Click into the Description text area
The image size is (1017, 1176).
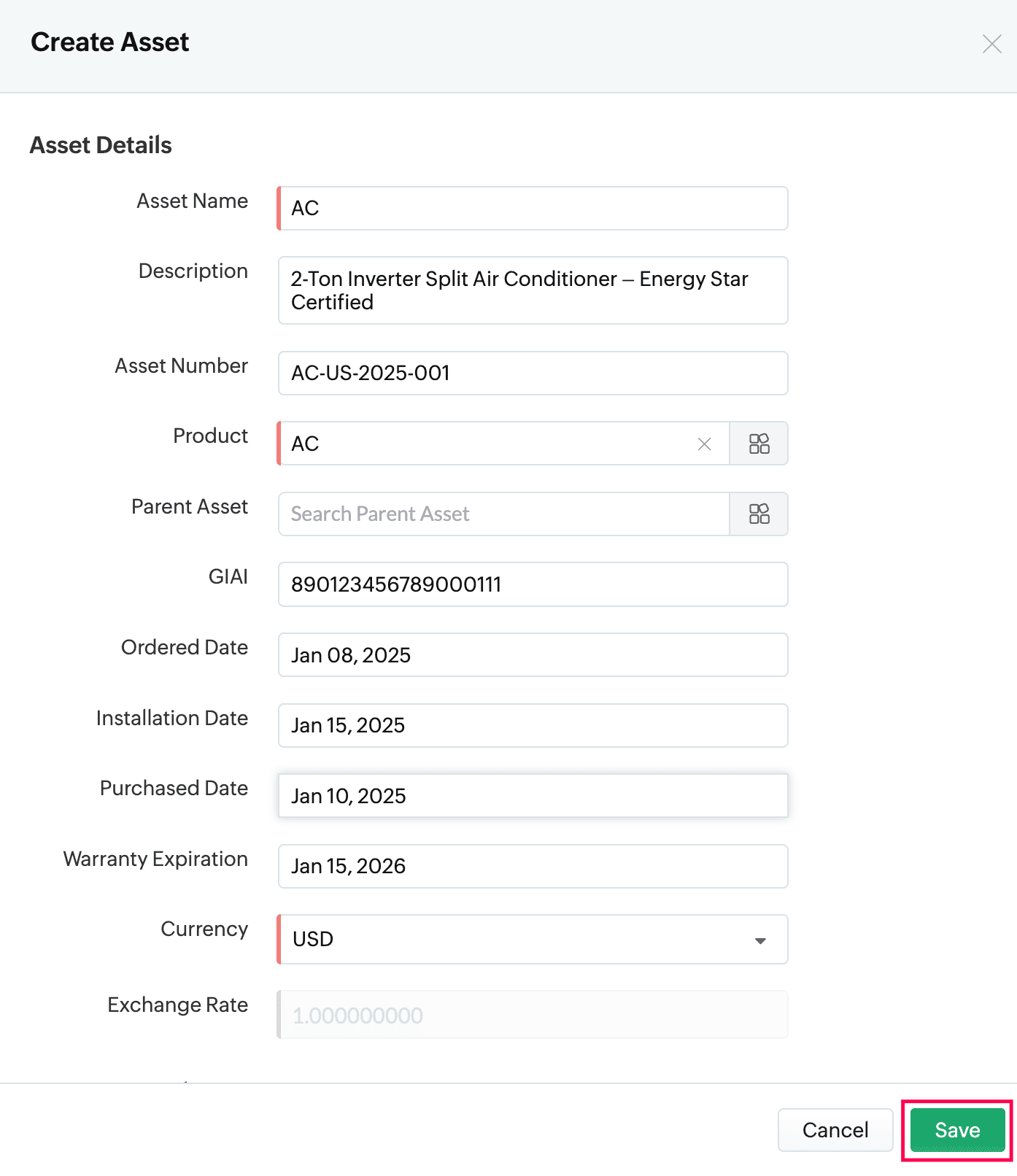(x=533, y=290)
